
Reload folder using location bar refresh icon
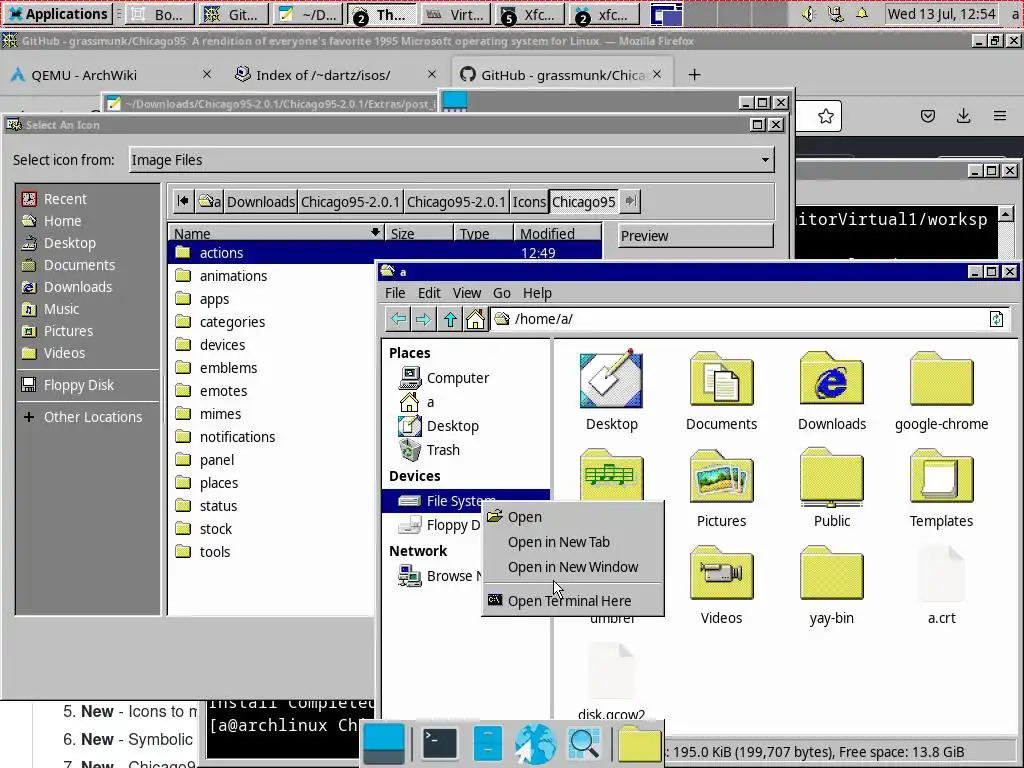pyautogui.click(x=996, y=319)
